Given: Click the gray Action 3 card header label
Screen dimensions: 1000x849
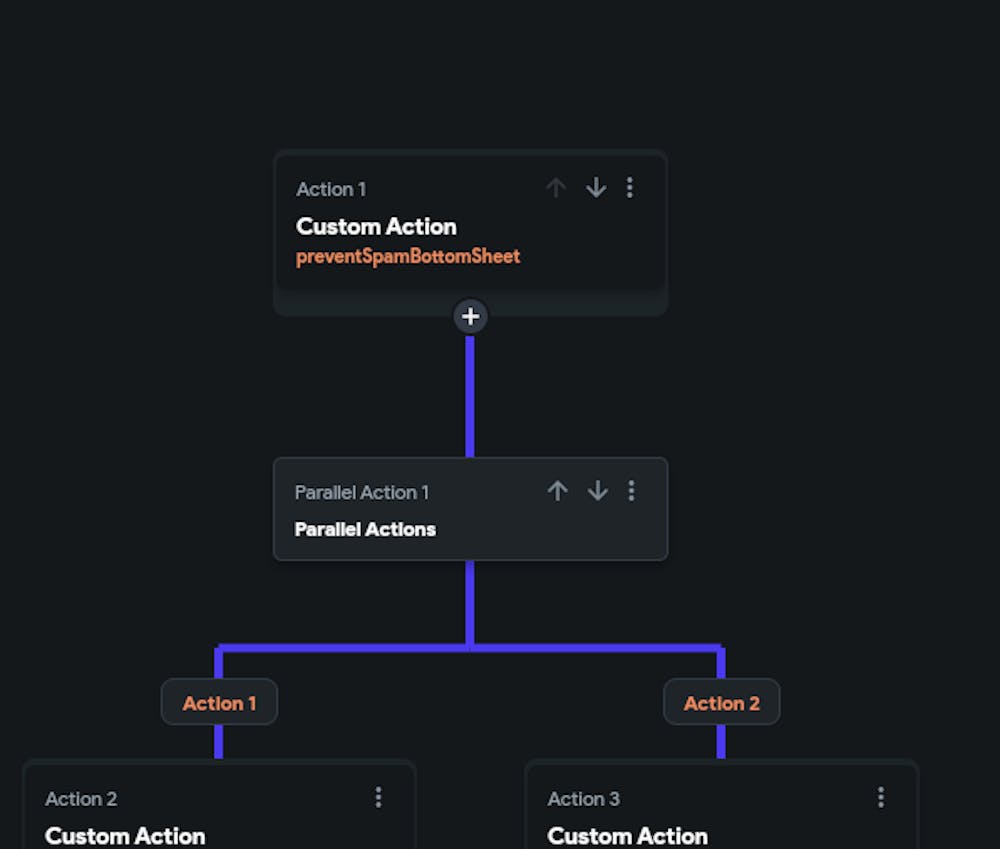Looking at the screenshot, I should point(584,799).
